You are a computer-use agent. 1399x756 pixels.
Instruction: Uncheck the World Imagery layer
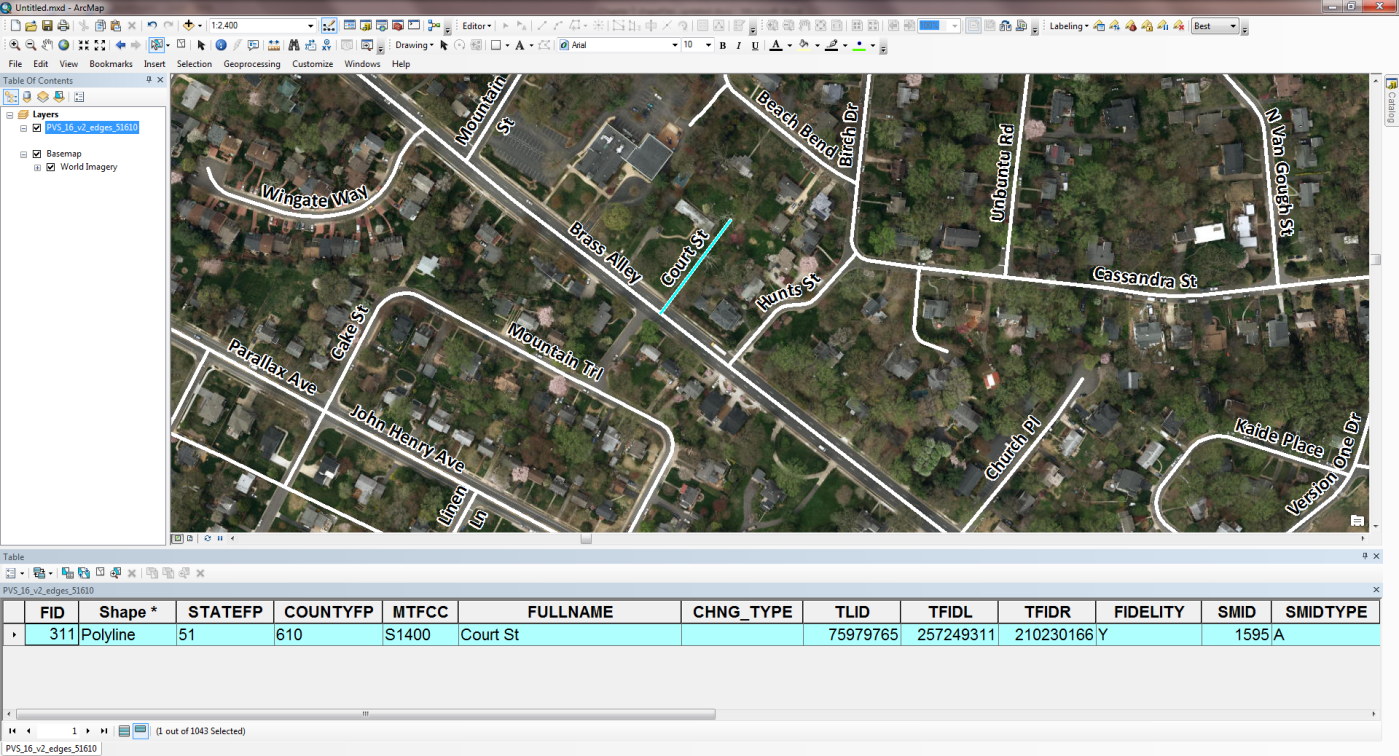51,167
